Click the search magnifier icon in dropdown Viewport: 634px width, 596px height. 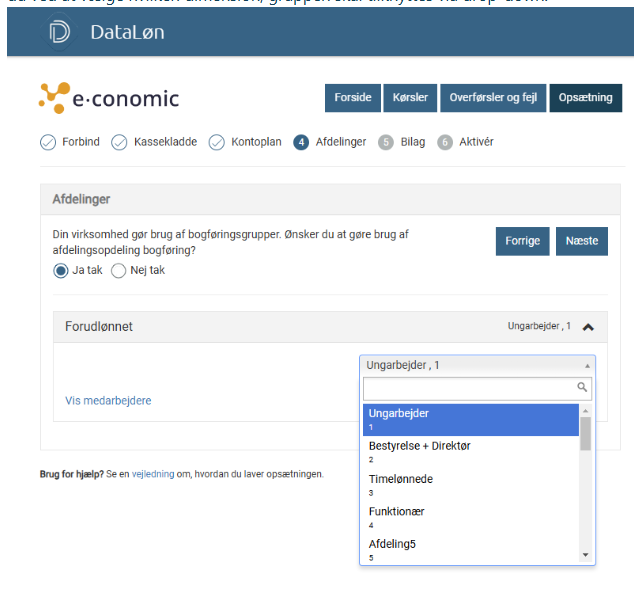582,387
